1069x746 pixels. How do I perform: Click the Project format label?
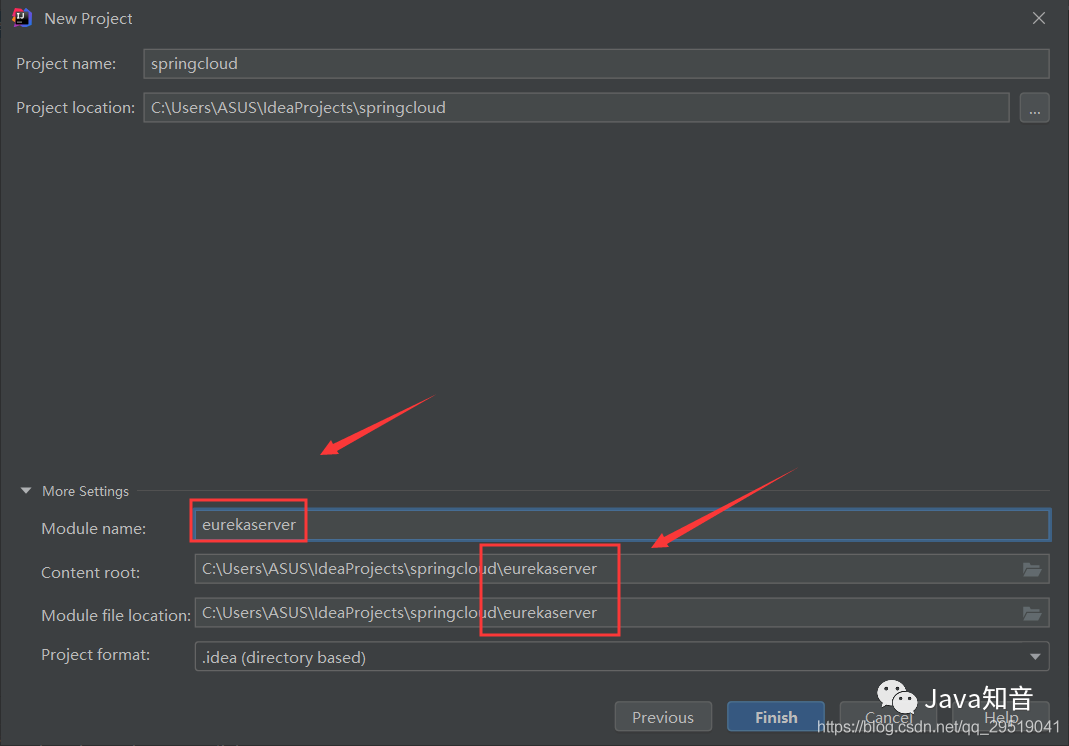95,655
